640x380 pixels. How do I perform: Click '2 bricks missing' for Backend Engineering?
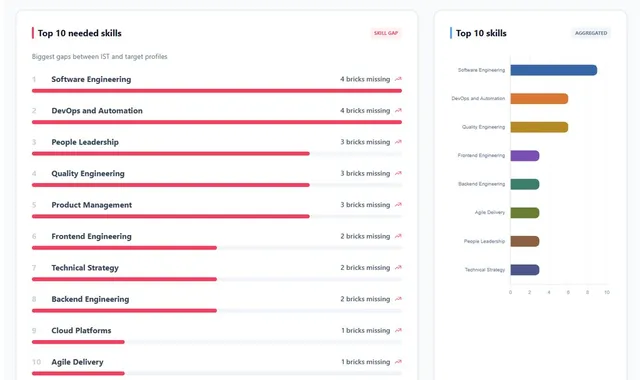tap(365, 299)
